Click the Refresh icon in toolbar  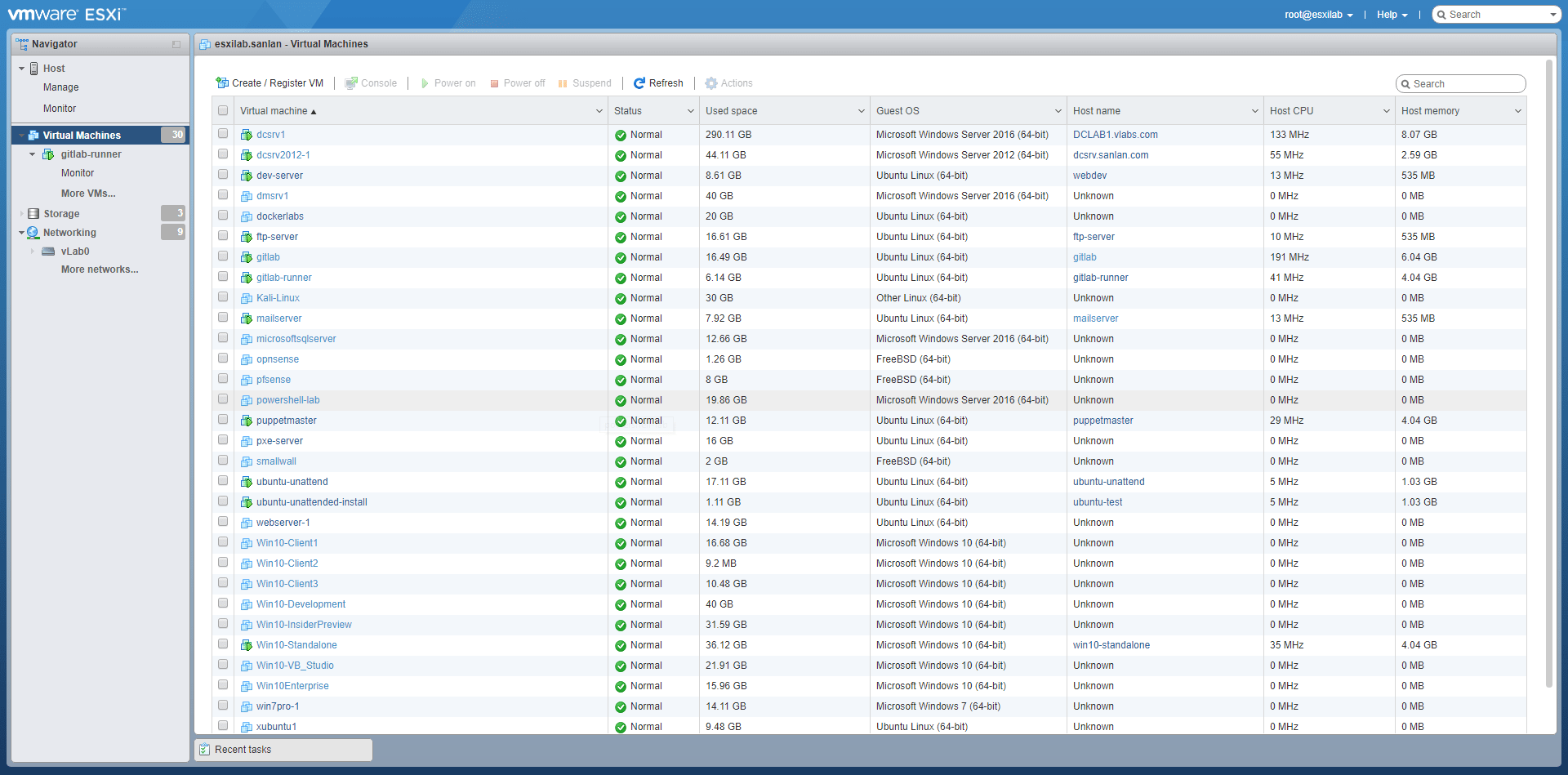click(639, 83)
